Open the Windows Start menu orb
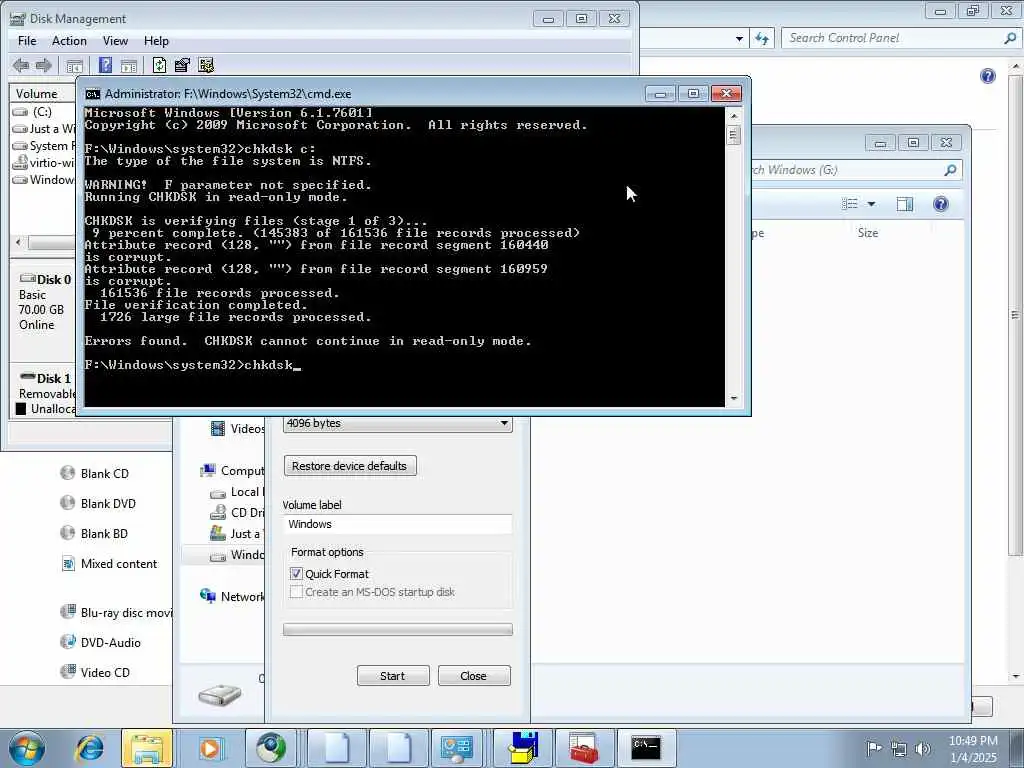The height and width of the screenshot is (768, 1024). tap(27, 748)
